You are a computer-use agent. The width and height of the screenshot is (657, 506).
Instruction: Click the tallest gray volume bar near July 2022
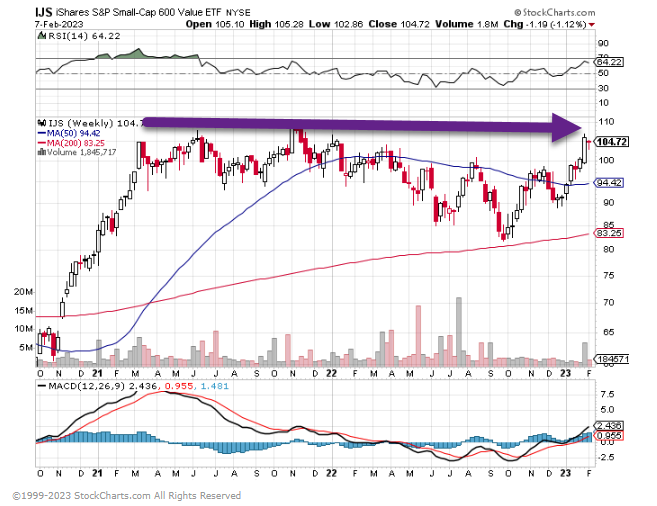point(459,332)
